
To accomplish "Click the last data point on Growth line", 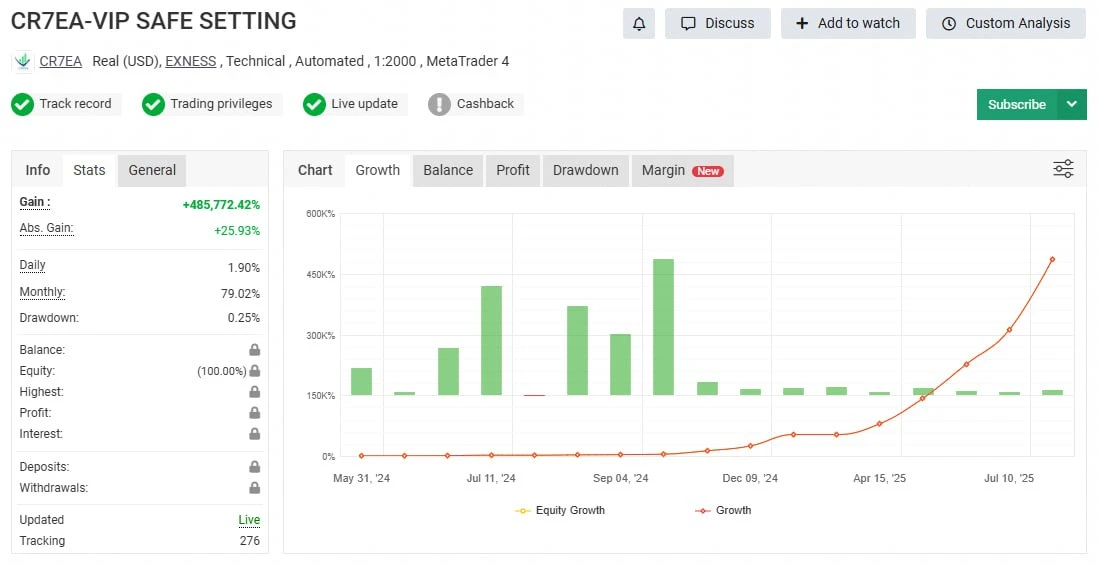I will pos(1052,260).
